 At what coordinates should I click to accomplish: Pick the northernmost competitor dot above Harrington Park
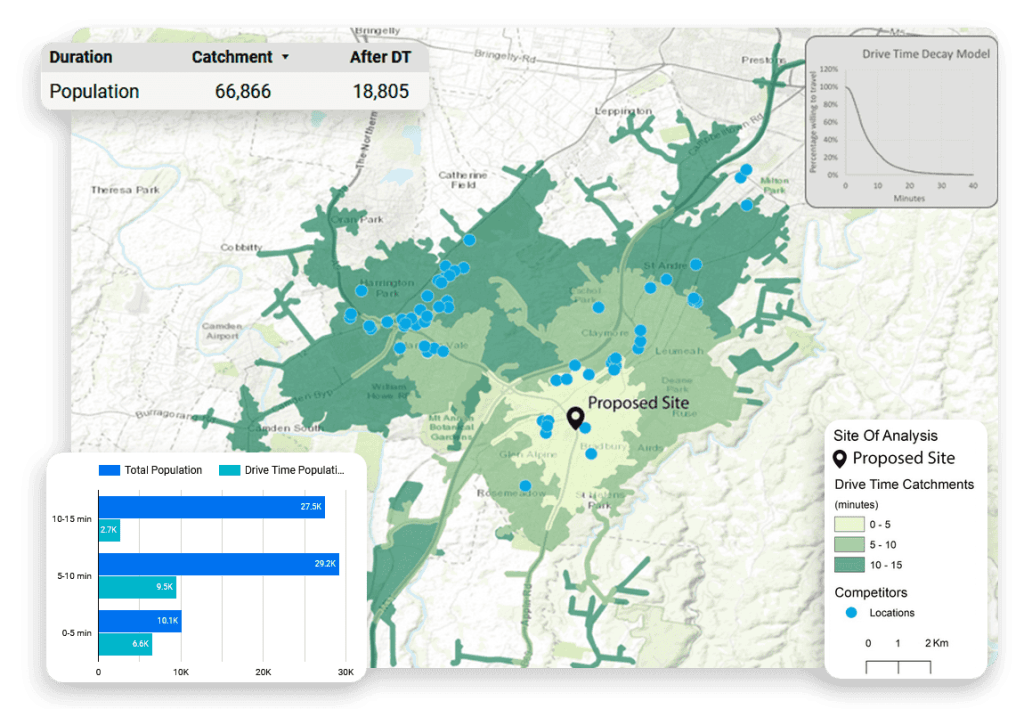point(469,240)
